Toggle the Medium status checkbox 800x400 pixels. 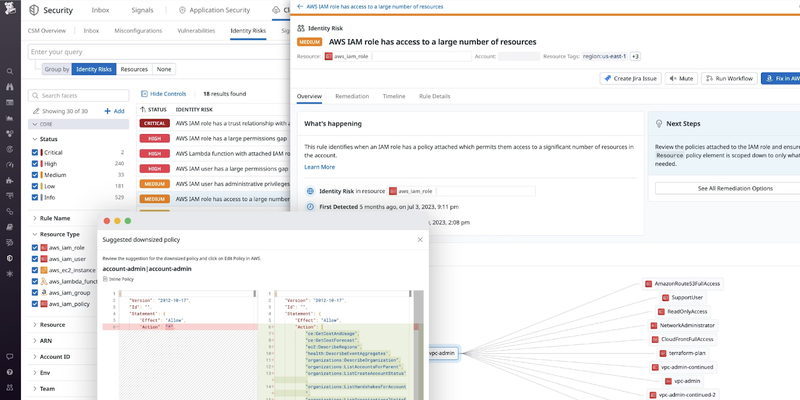(37, 174)
